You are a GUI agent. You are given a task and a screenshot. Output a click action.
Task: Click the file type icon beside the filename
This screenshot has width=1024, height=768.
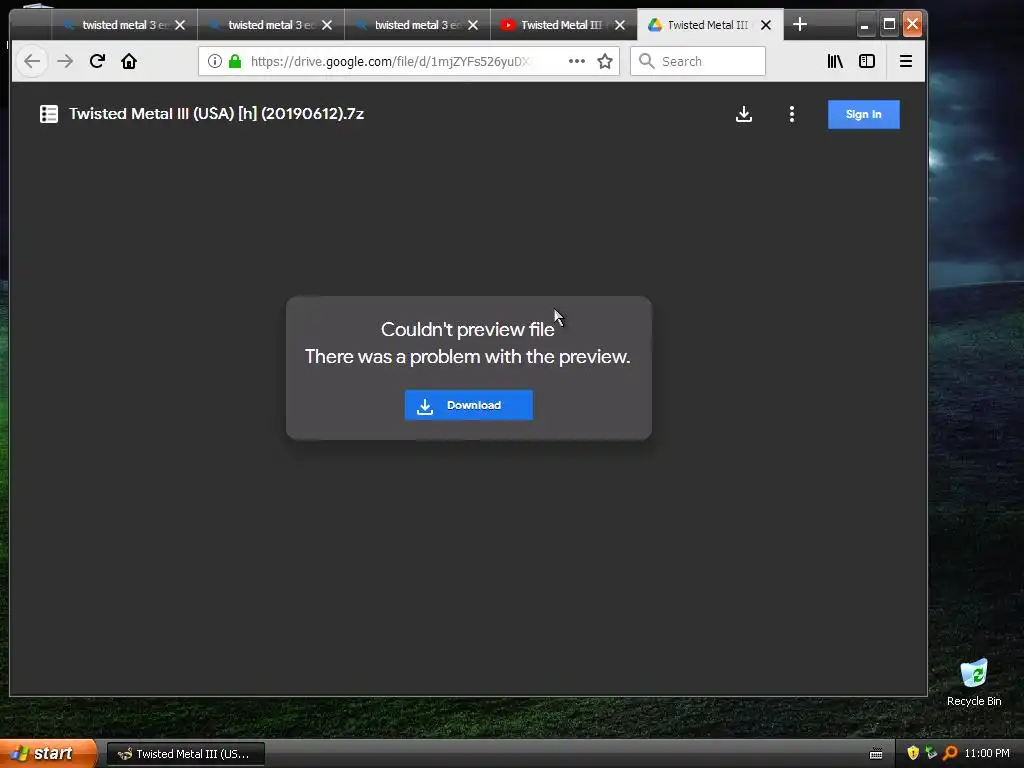coord(49,114)
